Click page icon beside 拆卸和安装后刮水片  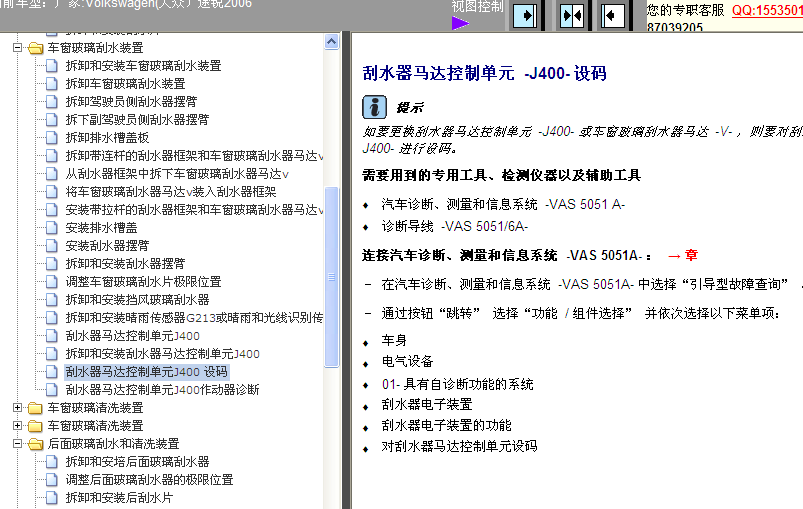[52, 498]
